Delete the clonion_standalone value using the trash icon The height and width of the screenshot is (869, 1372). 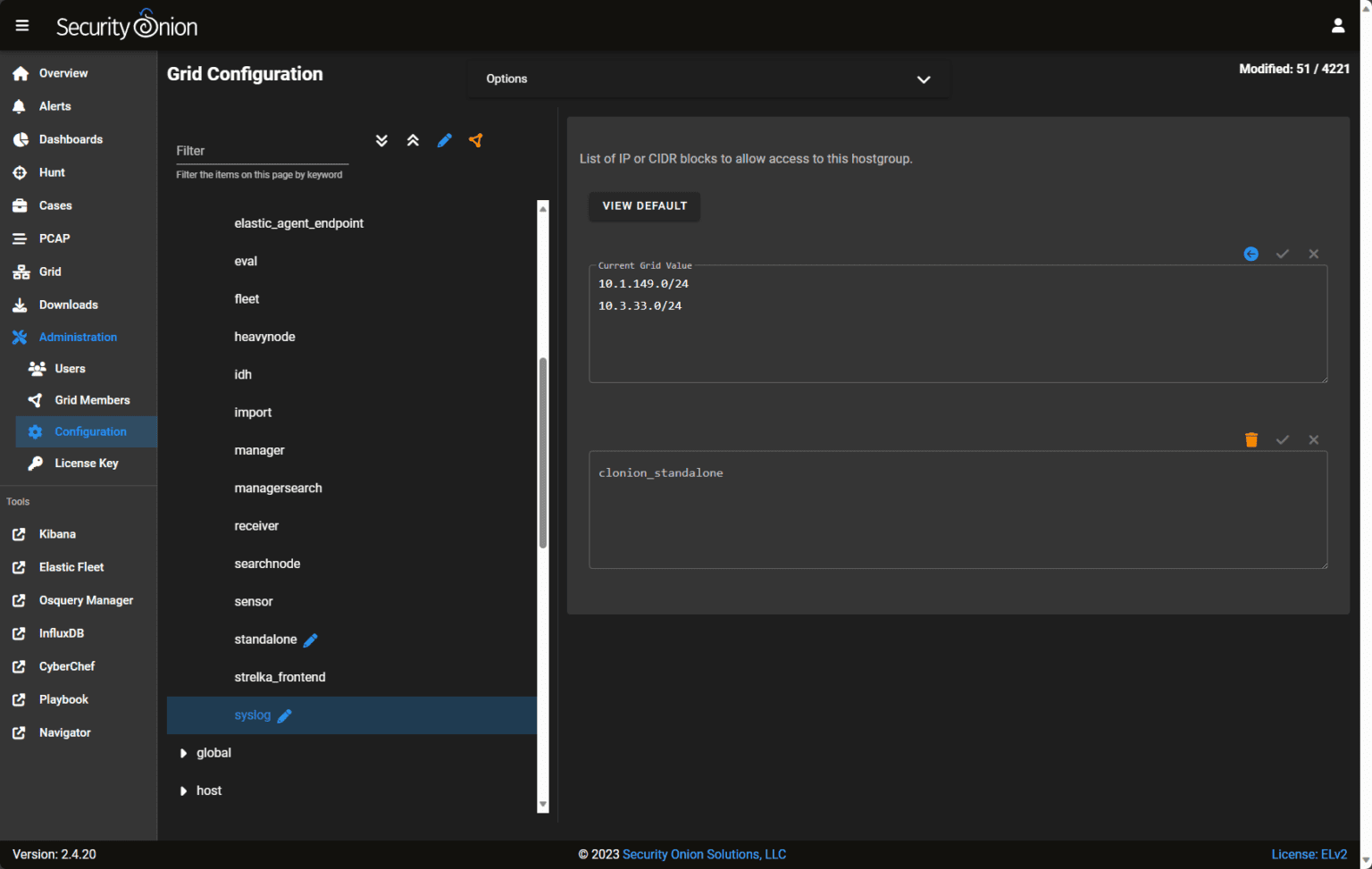pos(1251,439)
